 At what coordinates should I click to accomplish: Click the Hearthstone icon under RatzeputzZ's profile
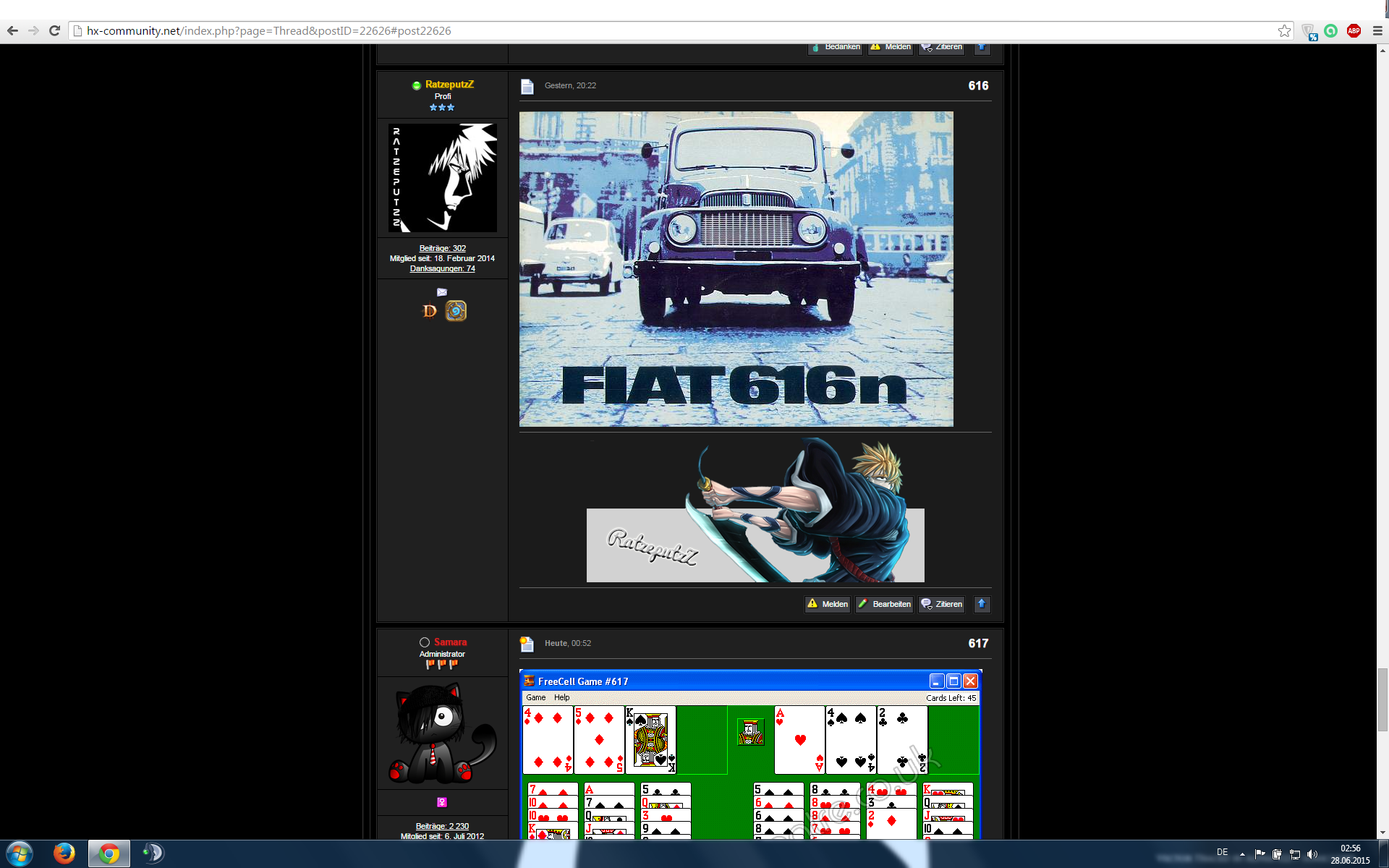[456, 311]
